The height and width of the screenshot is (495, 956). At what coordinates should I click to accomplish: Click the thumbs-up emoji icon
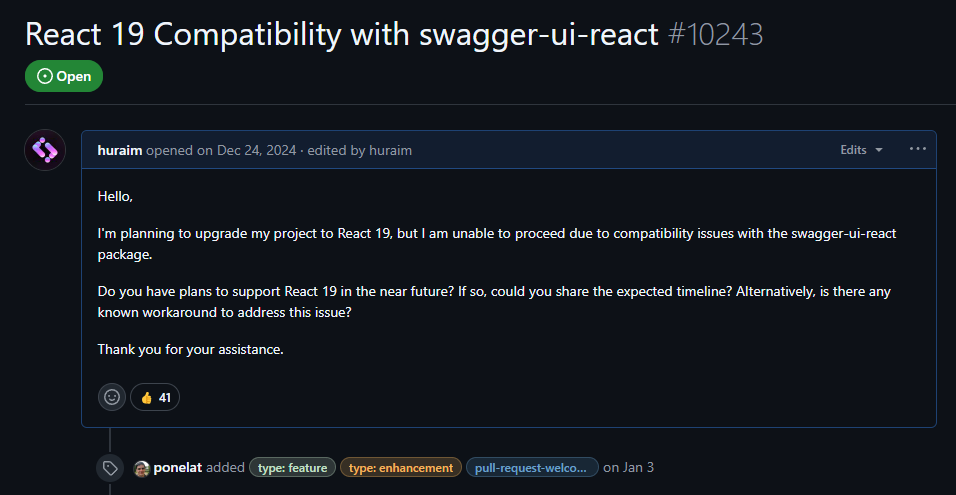click(x=146, y=398)
